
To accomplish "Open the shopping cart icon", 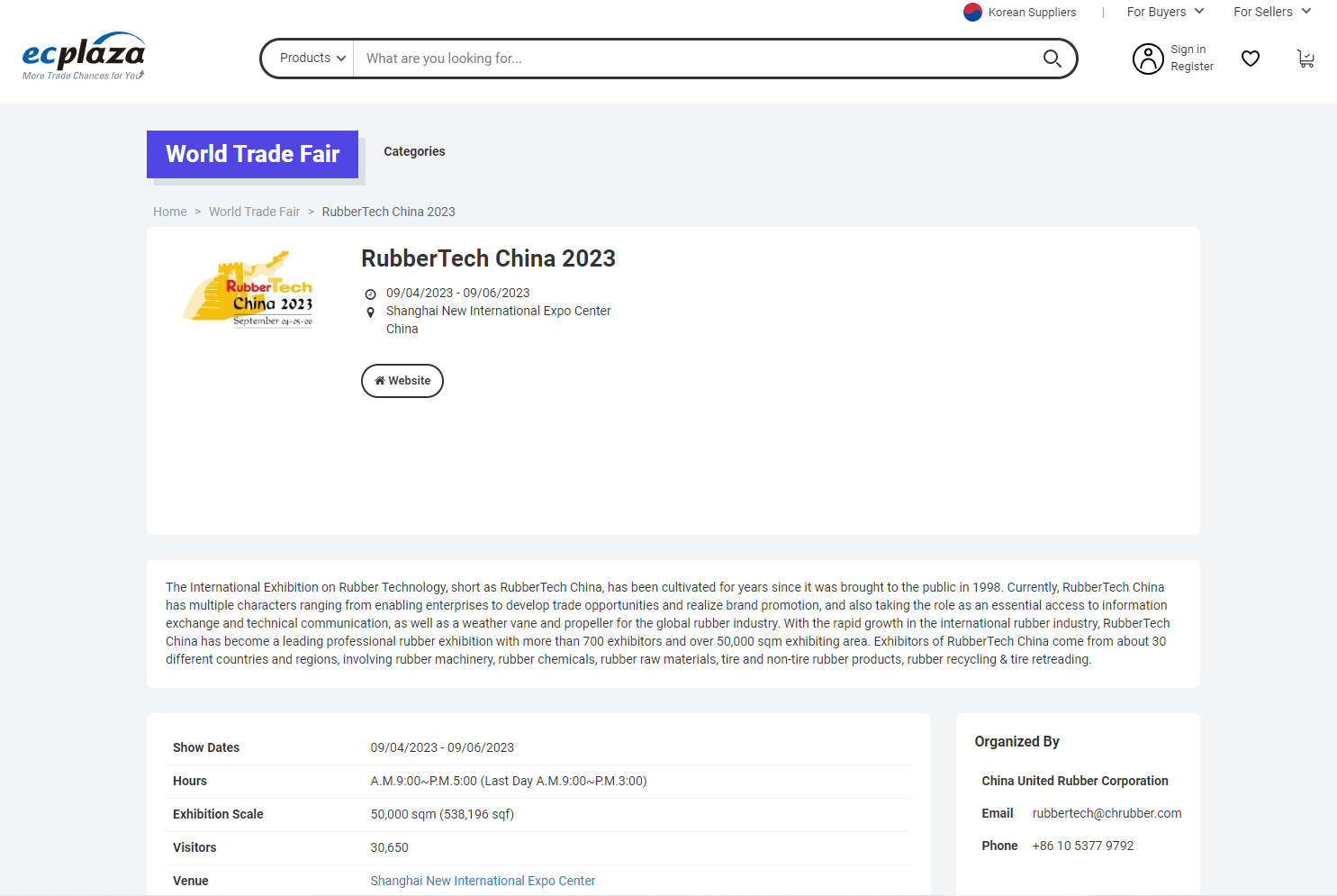I will click(x=1305, y=59).
